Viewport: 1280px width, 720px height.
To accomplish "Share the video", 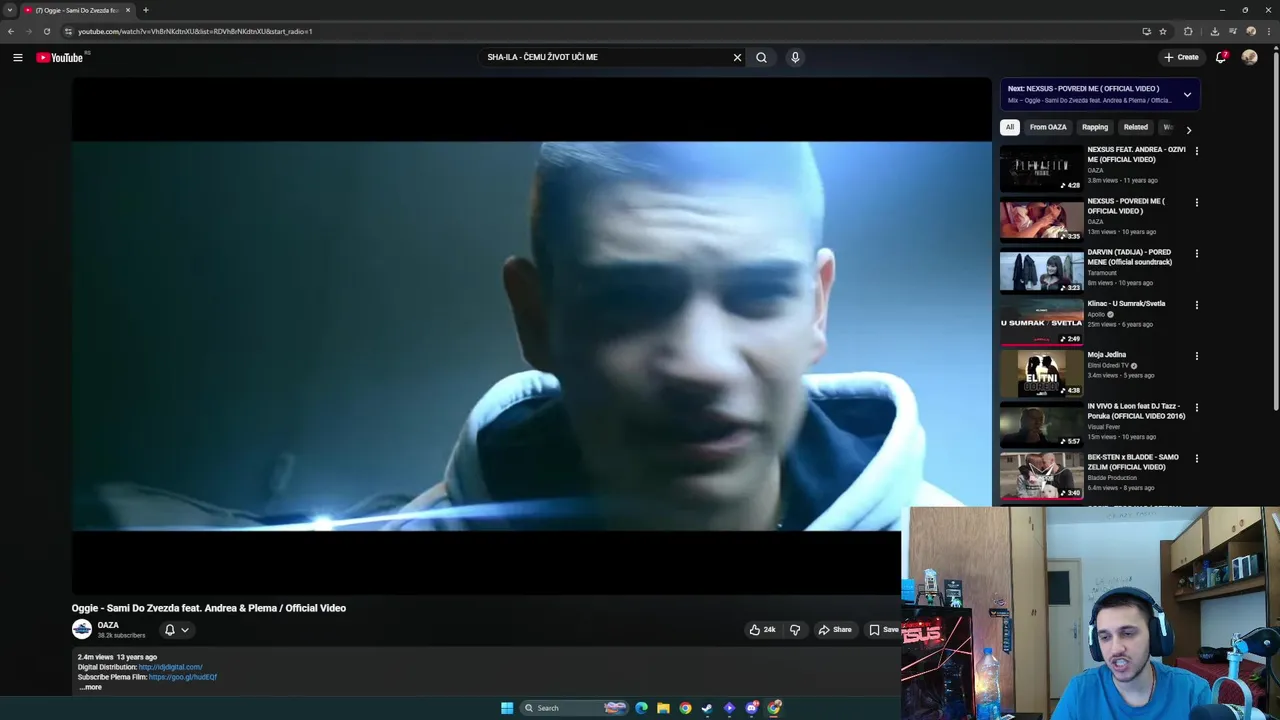I will pyautogui.click(x=835, y=630).
